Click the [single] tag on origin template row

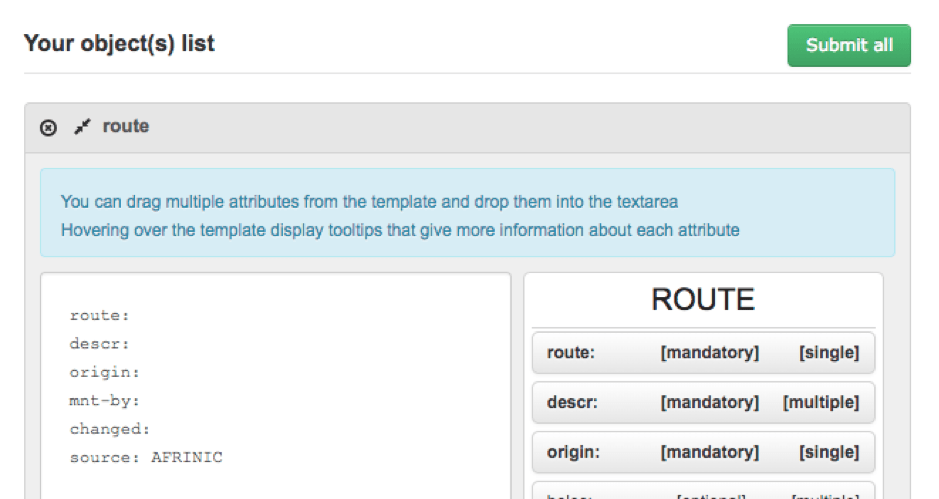click(829, 452)
